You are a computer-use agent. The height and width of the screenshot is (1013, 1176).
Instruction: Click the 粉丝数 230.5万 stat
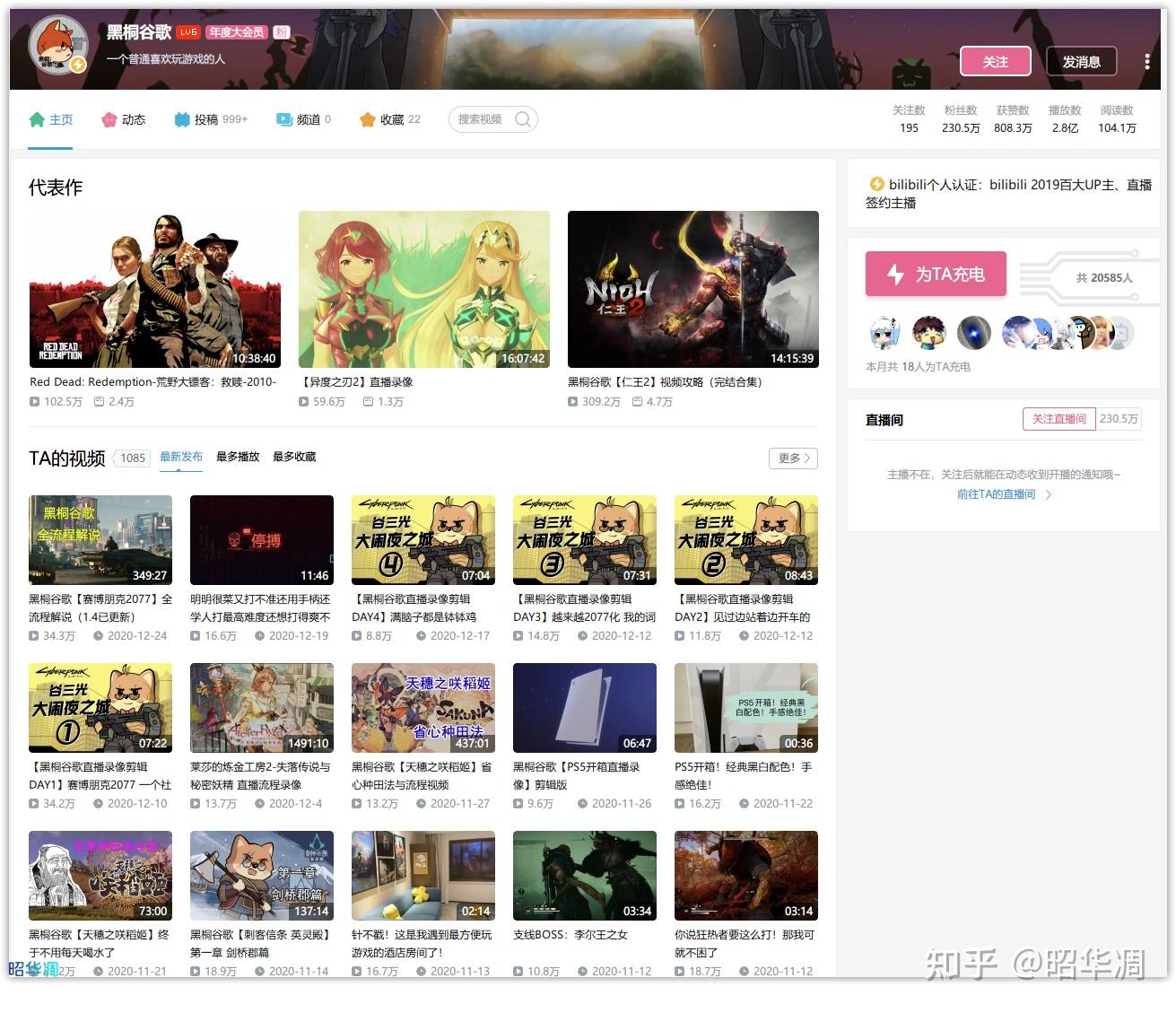point(961,119)
